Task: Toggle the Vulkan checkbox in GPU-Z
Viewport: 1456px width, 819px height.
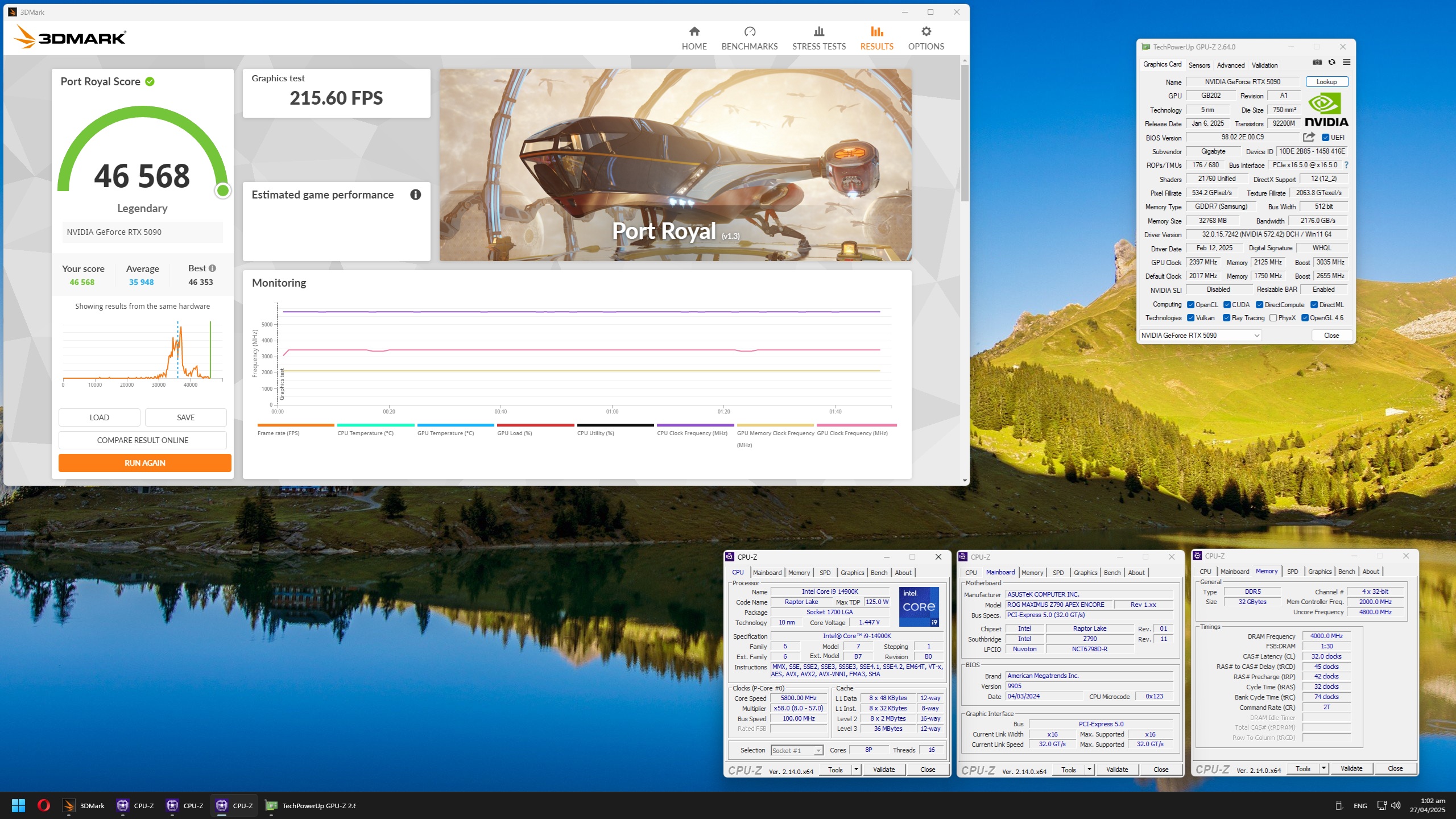Action: pos(1190,318)
